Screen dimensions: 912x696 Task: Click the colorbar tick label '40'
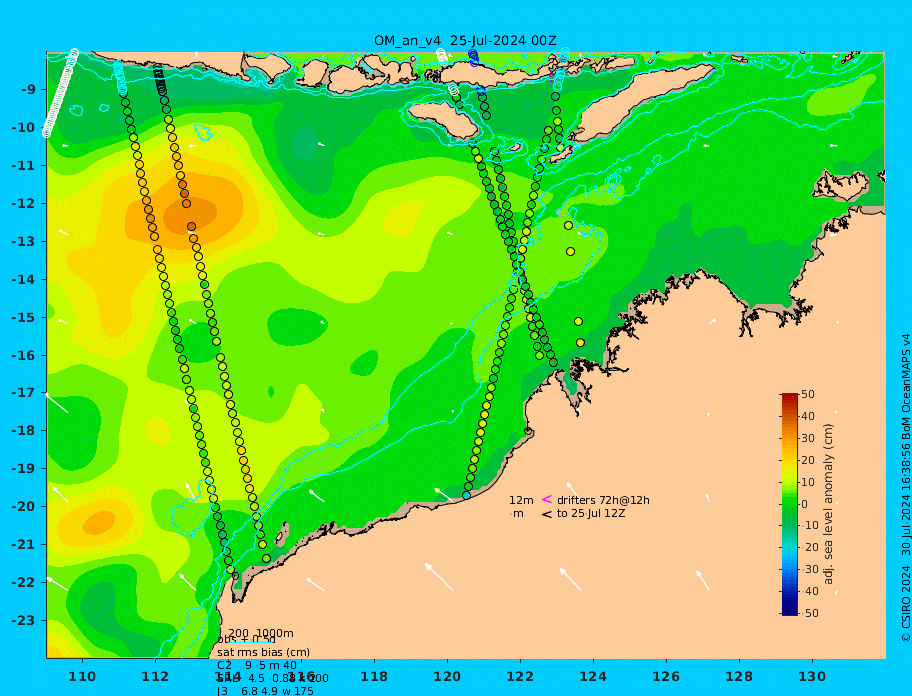click(x=808, y=416)
